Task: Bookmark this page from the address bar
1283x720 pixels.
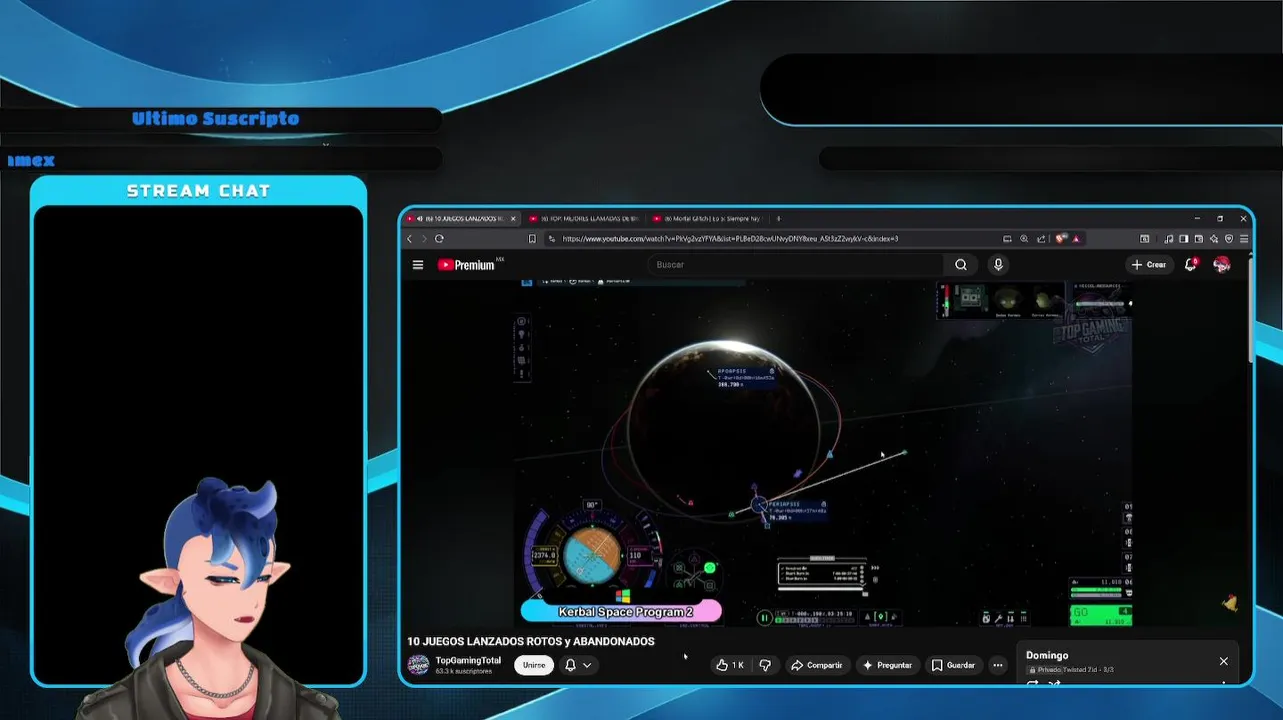Action: click(x=532, y=239)
